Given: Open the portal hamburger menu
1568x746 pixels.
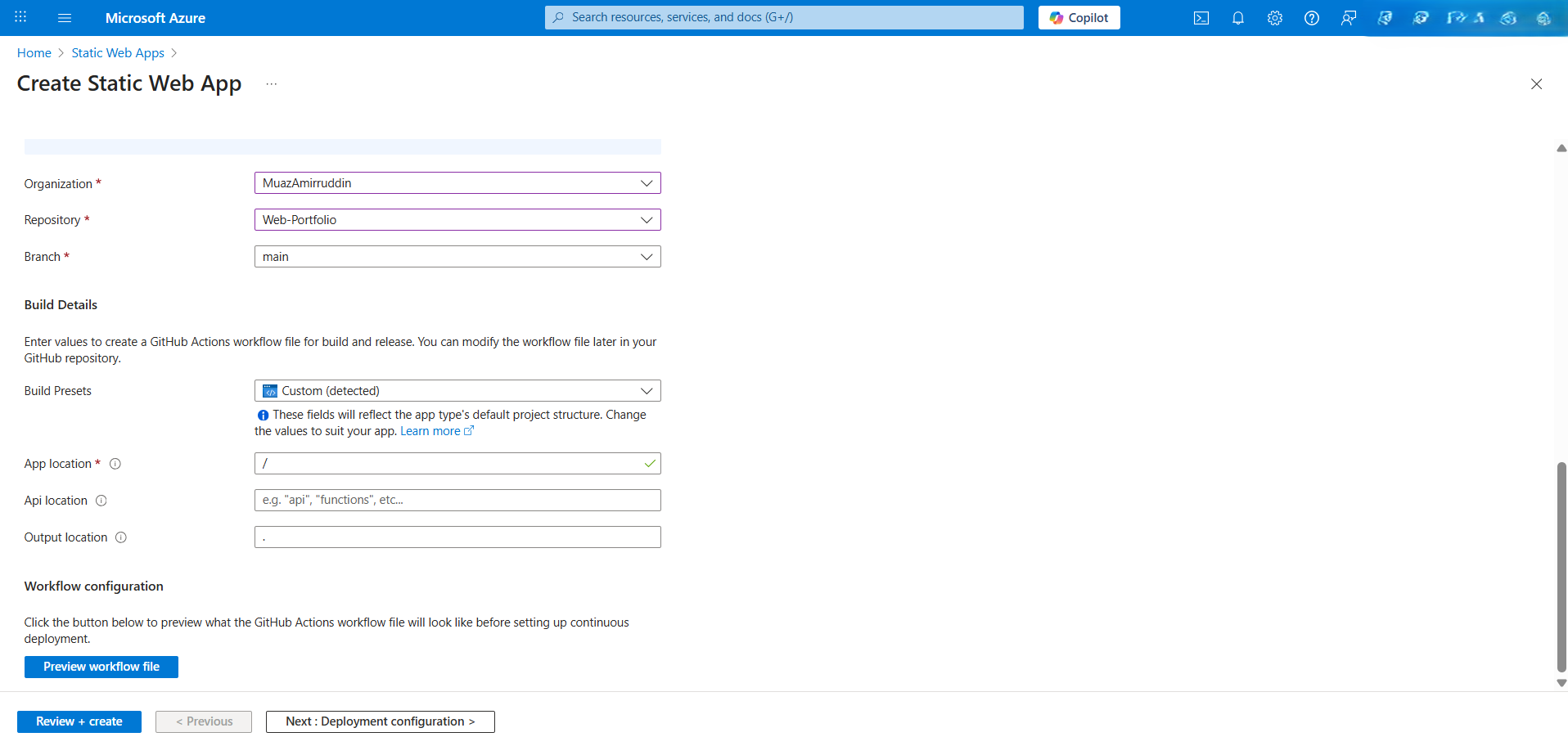Looking at the screenshot, I should (64, 17).
